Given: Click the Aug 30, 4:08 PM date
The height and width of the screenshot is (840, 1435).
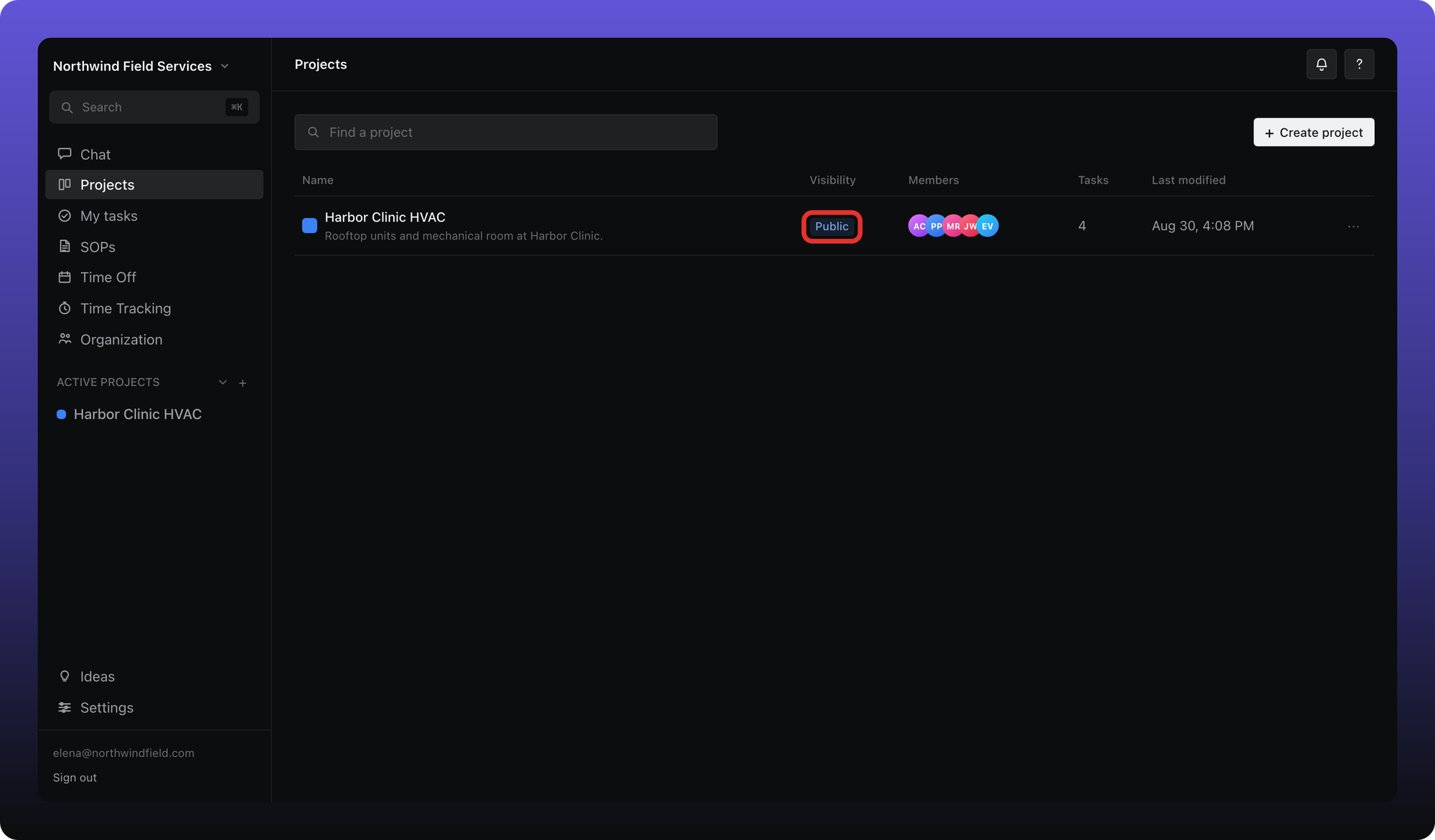Looking at the screenshot, I should tap(1203, 226).
